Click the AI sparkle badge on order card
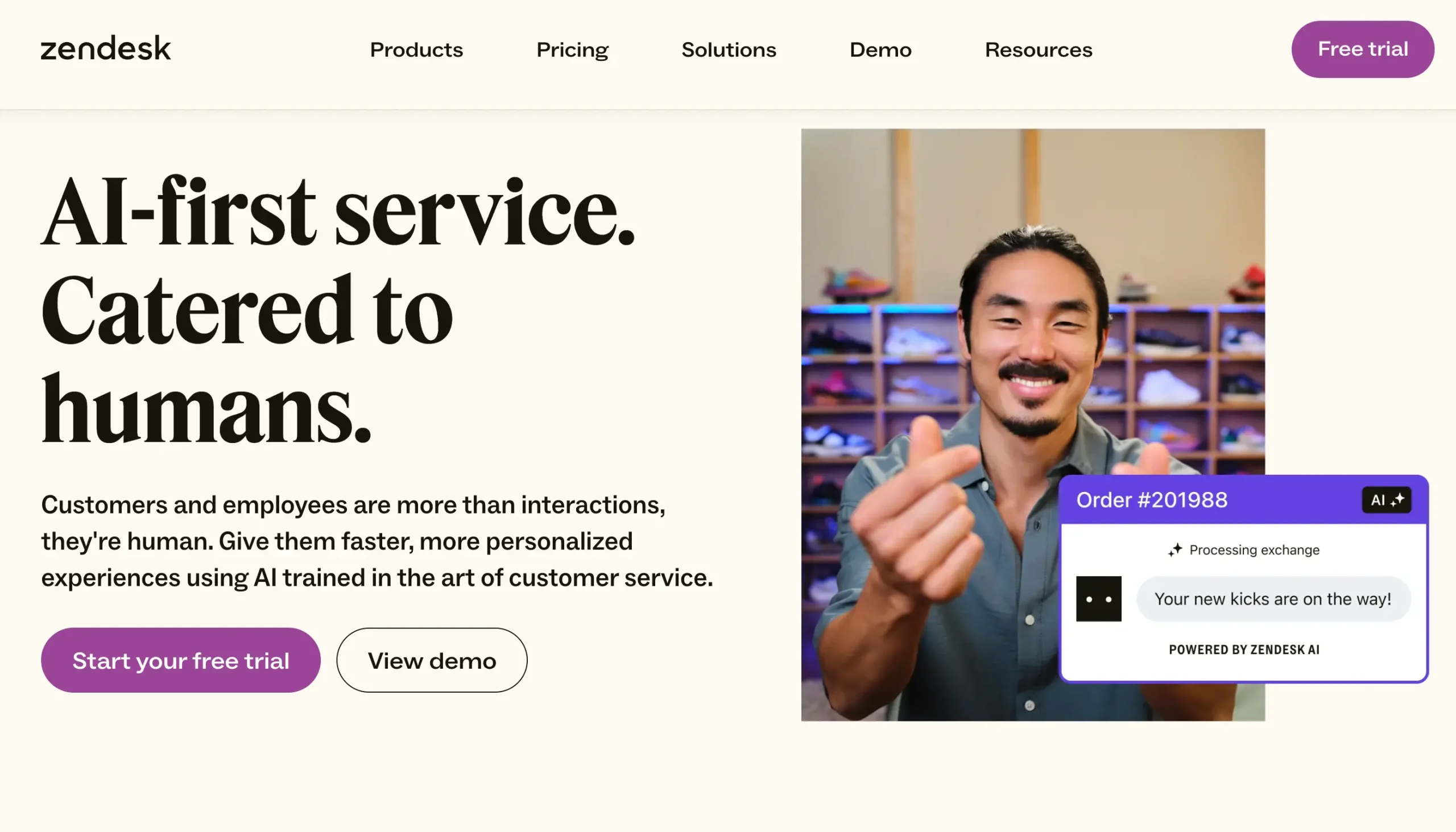Image resolution: width=1456 pixels, height=832 pixels. click(x=1386, y=500)
